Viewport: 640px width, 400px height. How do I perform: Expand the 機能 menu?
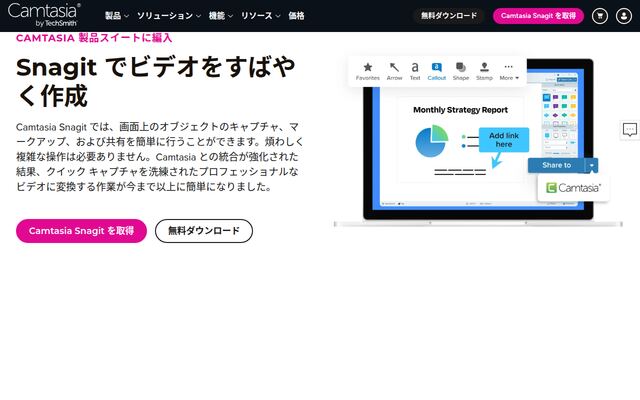221,16
